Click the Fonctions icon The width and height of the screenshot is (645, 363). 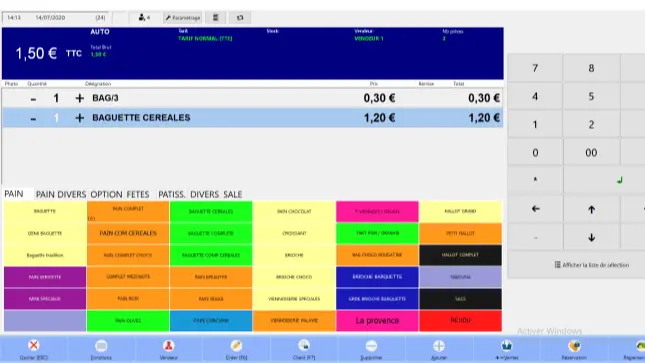click(101, 345)
